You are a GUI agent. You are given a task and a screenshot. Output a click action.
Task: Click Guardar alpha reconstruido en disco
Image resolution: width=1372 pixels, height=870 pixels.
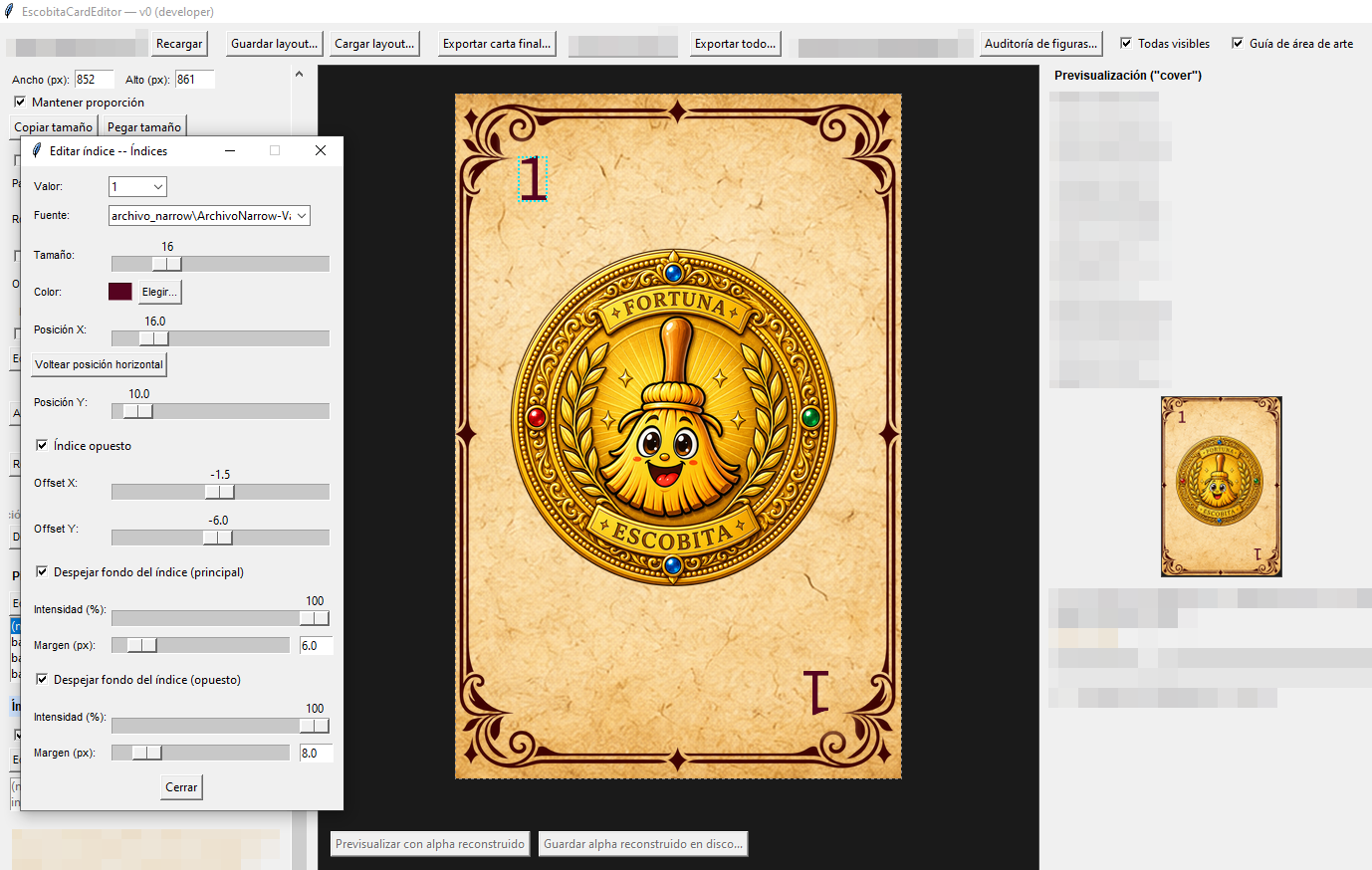(x=643, y=844)
